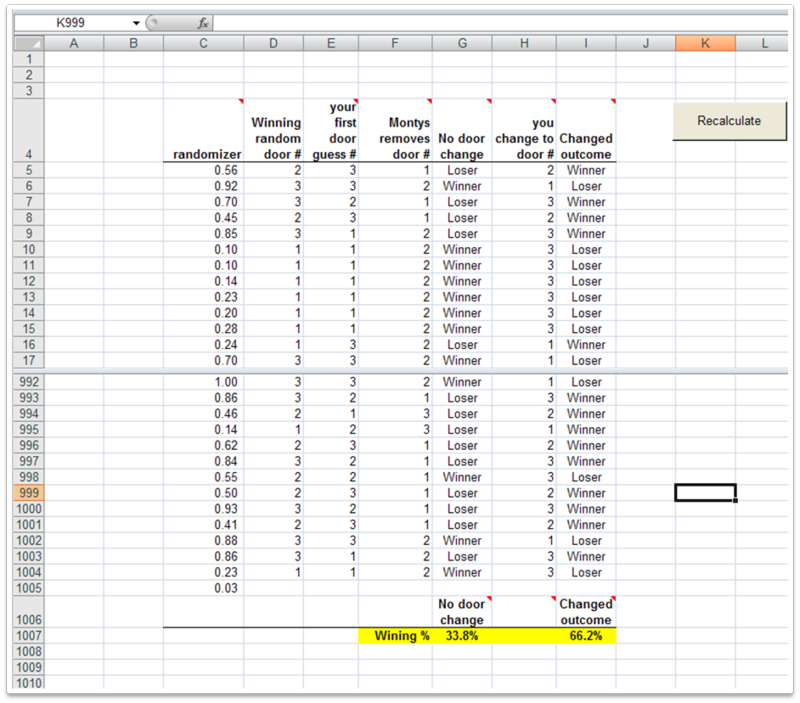Click randomizer value 0.85 in row 9
Image resolution: width=800 pixels, height=703 pixels.
(204, 234)
